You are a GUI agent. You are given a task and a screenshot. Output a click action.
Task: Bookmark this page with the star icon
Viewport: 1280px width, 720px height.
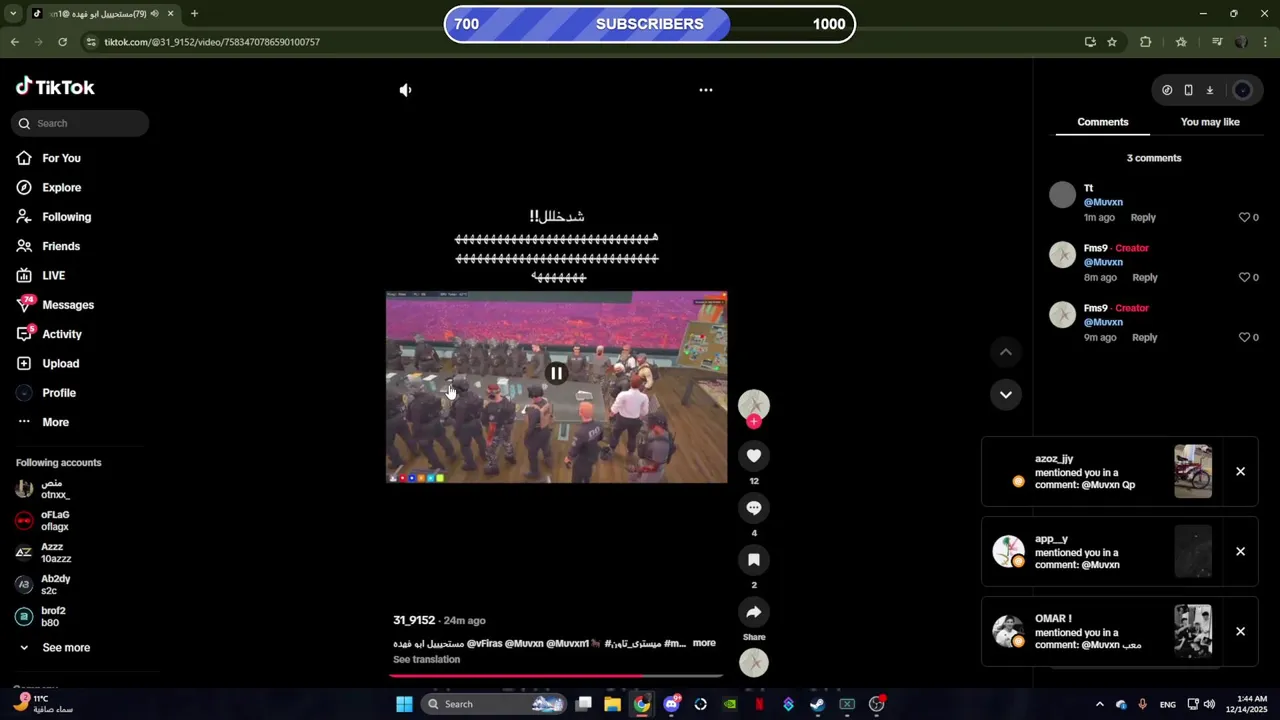[1112, 42]
